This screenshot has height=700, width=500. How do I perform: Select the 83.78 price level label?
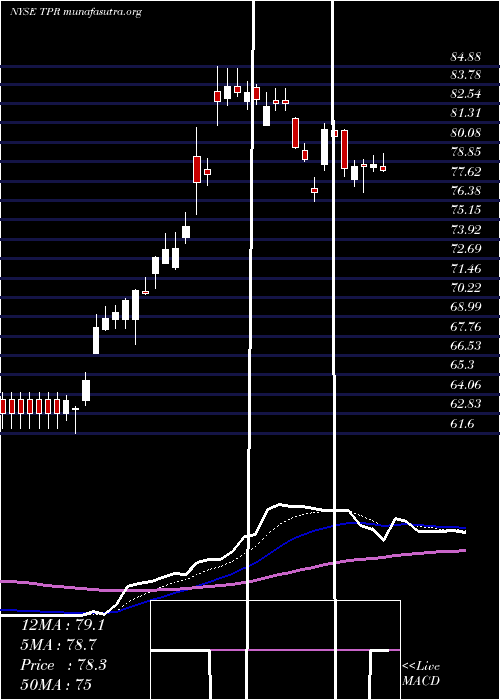click(466, 75)
